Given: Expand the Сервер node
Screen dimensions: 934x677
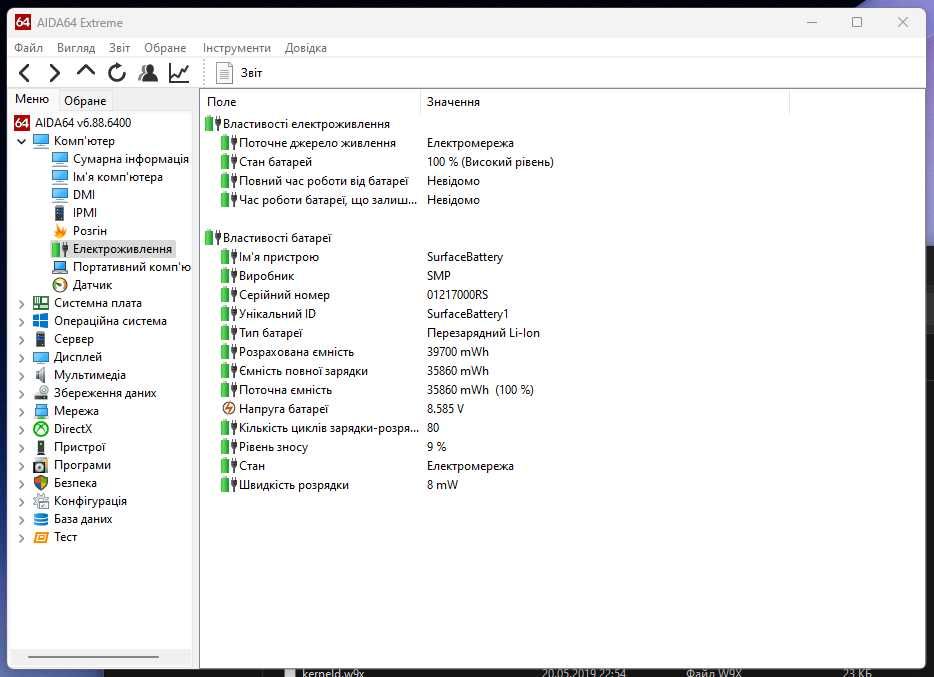Looking at the screenshot, I should (21, 340).
